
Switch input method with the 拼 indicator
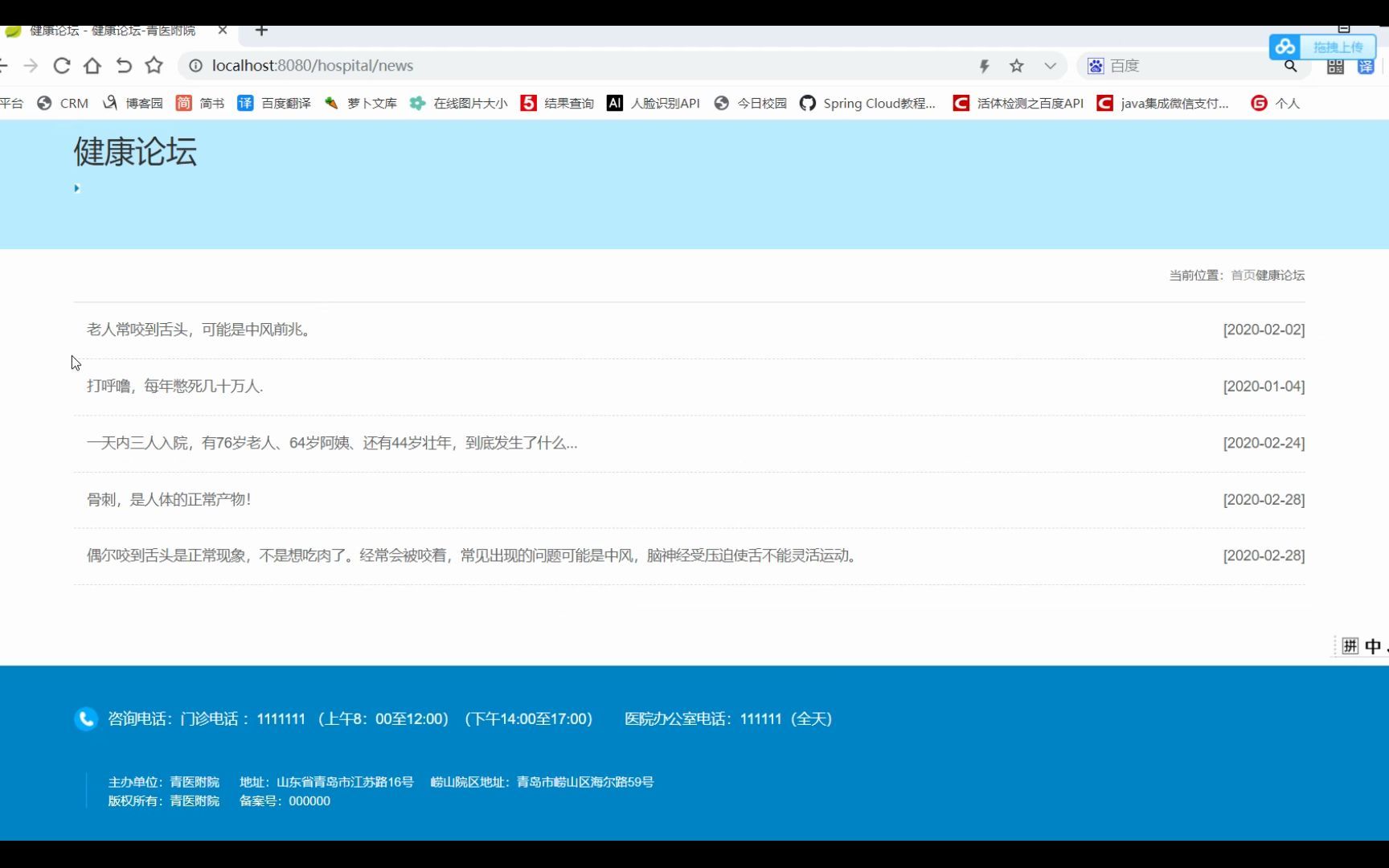pos(1350,646)
